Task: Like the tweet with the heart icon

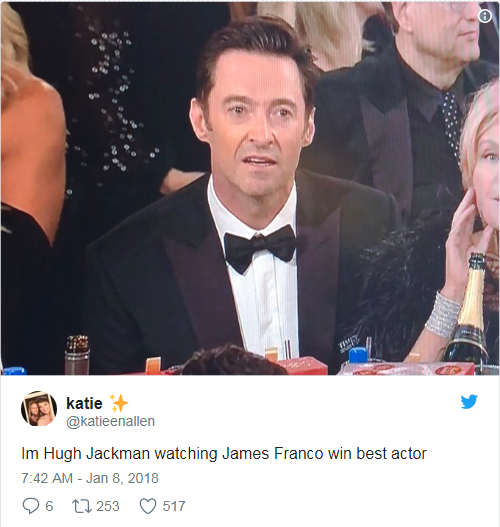Action: (148, 506)
